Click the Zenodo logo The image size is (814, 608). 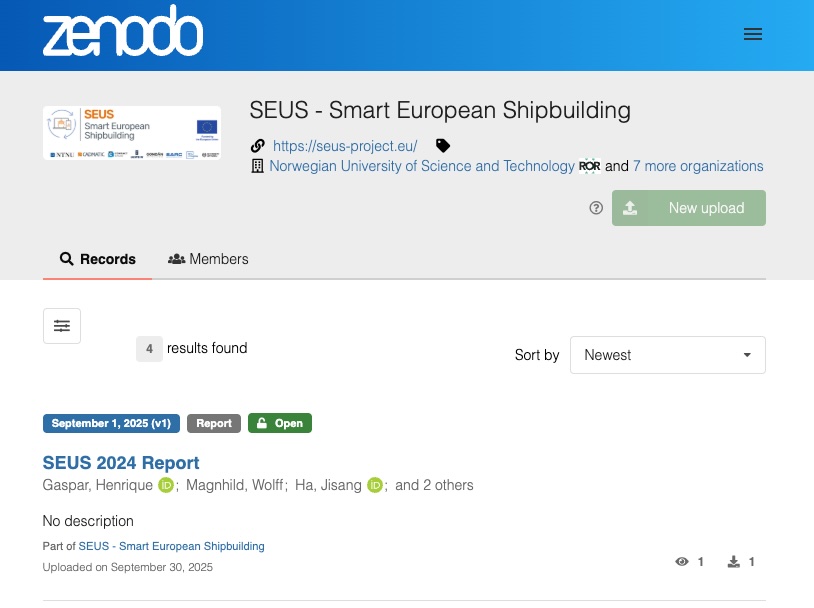click(123, 35)
